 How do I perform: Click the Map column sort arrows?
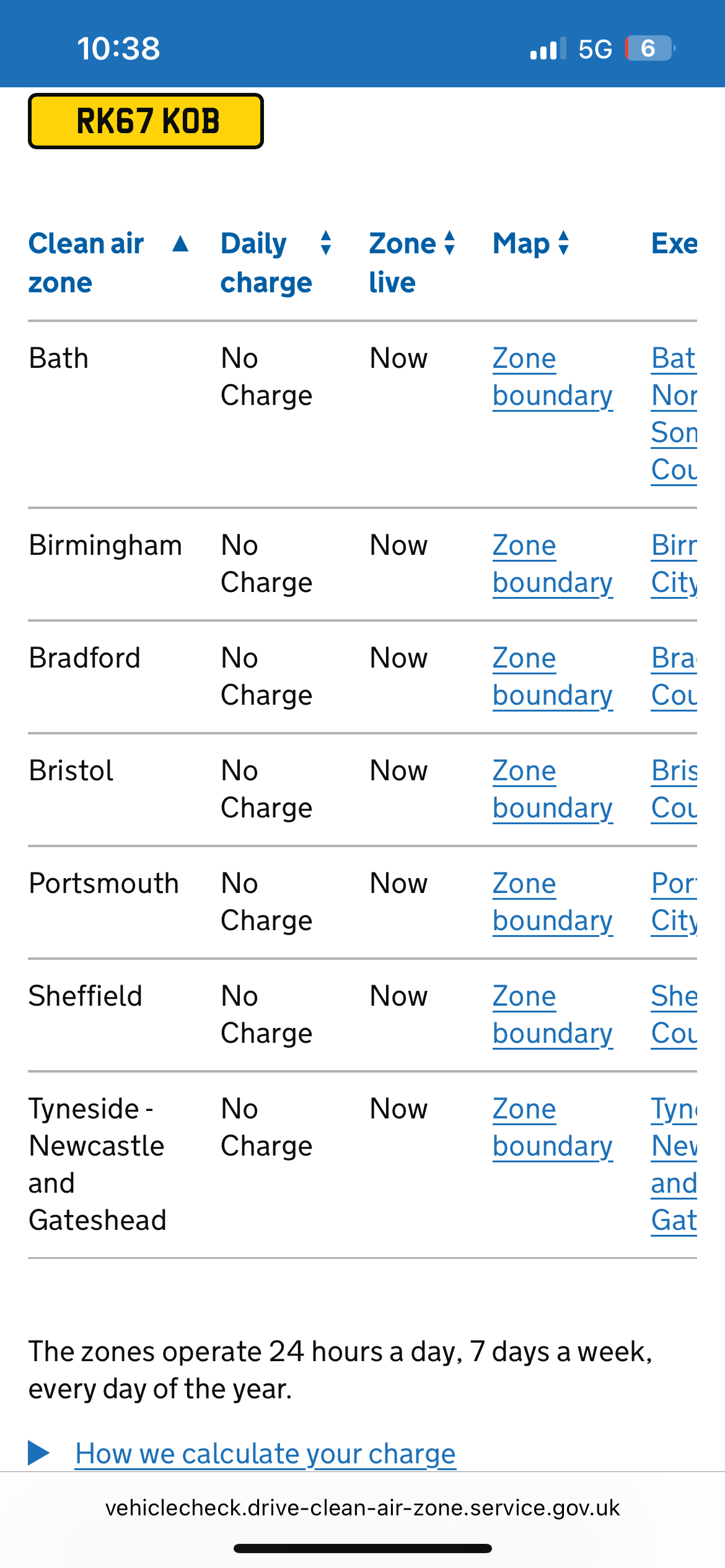pos(563,243)
